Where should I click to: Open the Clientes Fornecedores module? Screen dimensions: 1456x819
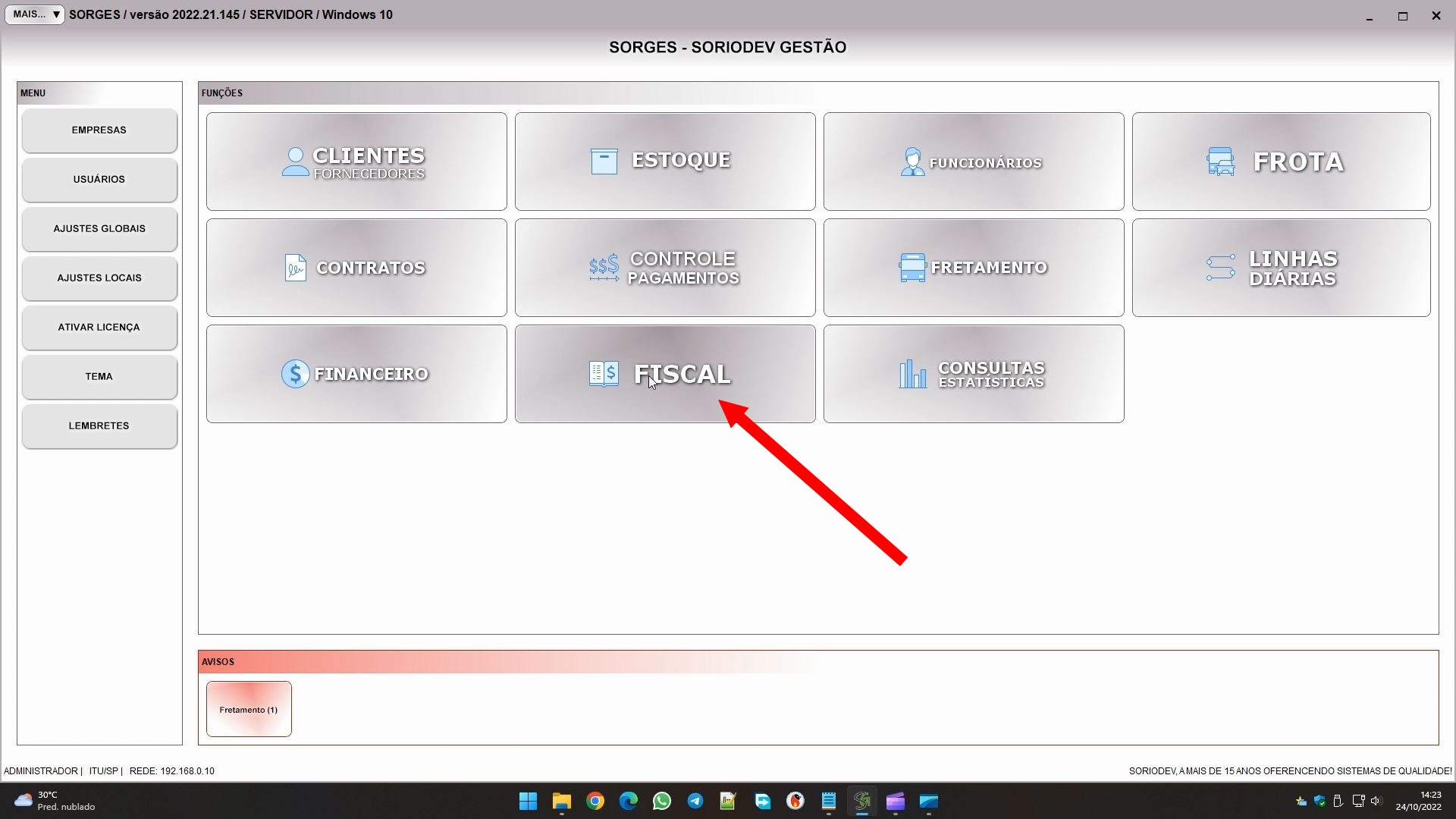point(356,162)
